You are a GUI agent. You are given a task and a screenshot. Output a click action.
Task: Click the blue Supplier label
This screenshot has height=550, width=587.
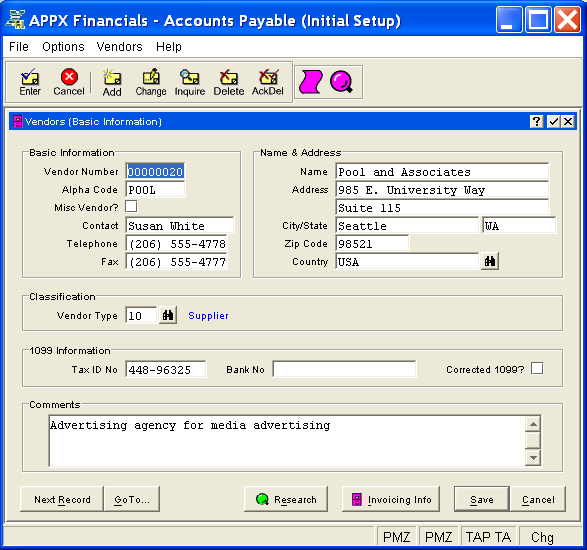pyautogui.click(x=208, y=316)
